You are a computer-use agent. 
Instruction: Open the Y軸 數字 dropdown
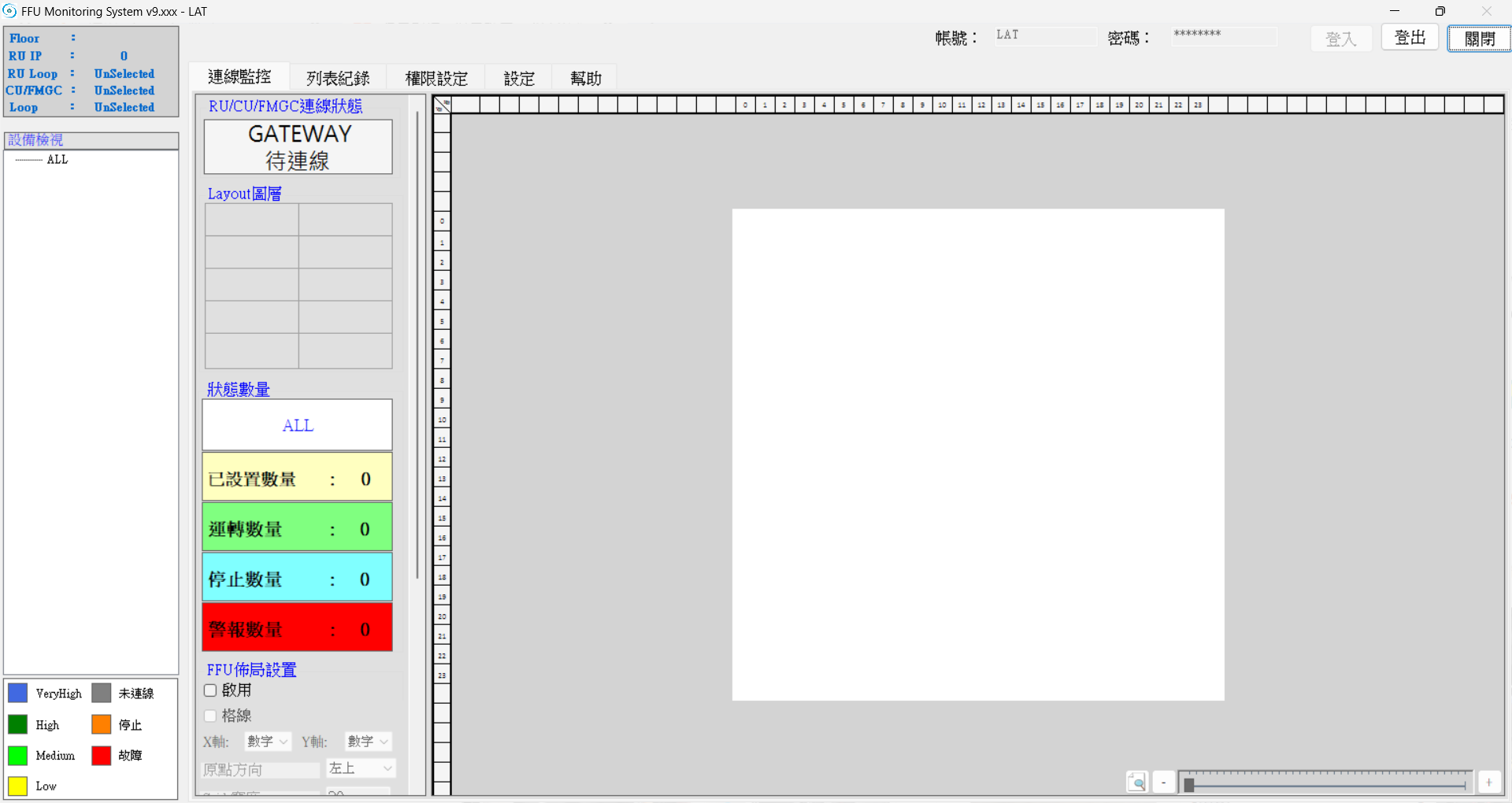(368, 742)
